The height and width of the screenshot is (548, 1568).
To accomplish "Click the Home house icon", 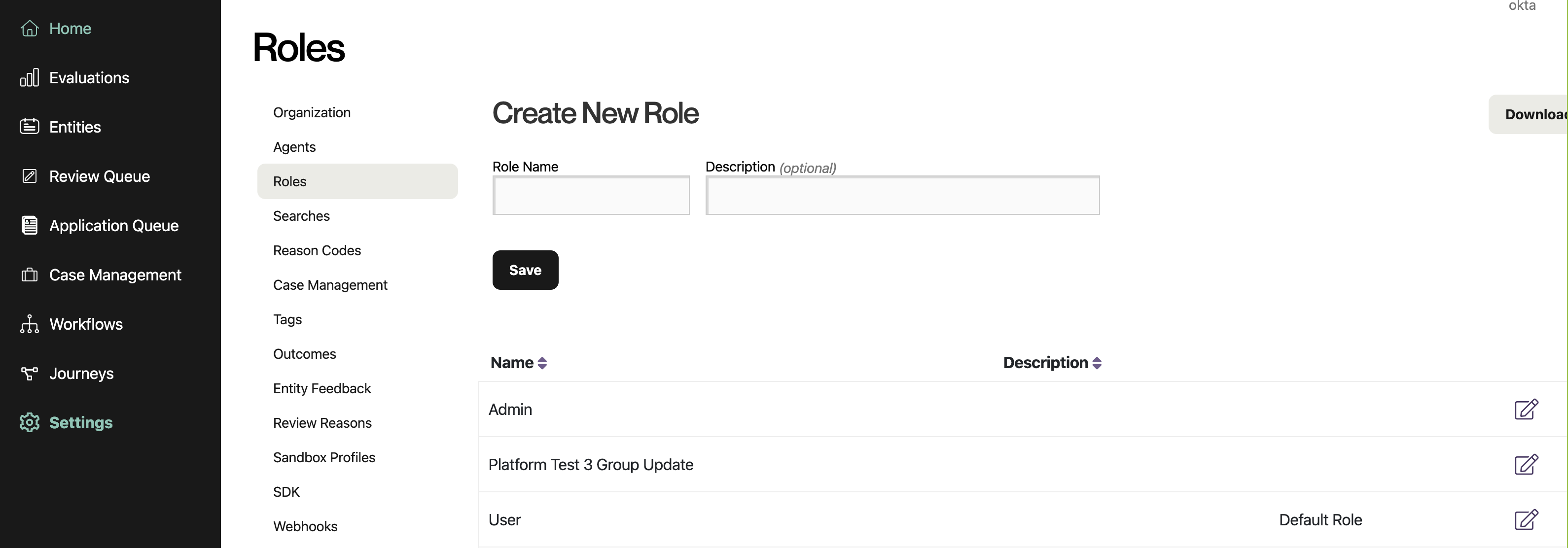I will 29,29.
